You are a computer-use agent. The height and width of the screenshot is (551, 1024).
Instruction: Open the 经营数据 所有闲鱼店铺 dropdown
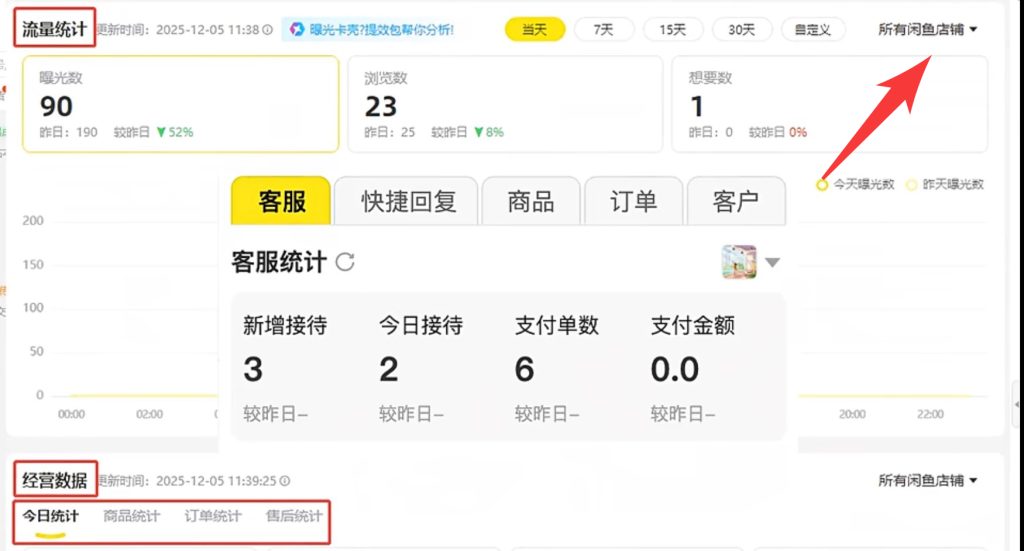927,481
